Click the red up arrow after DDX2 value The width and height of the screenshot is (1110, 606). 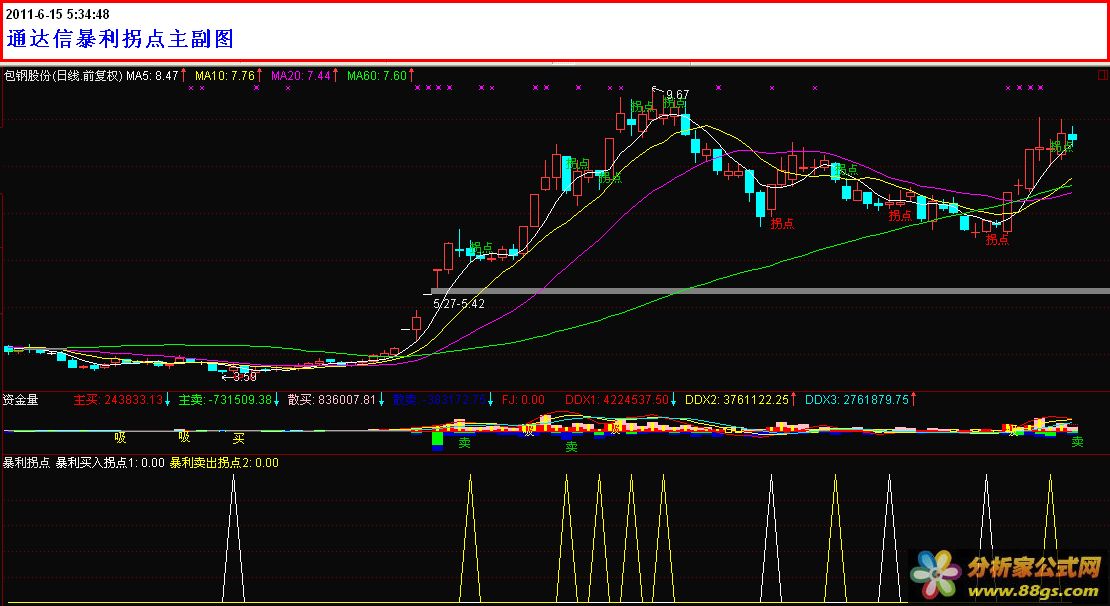click(x=794, y=400)
